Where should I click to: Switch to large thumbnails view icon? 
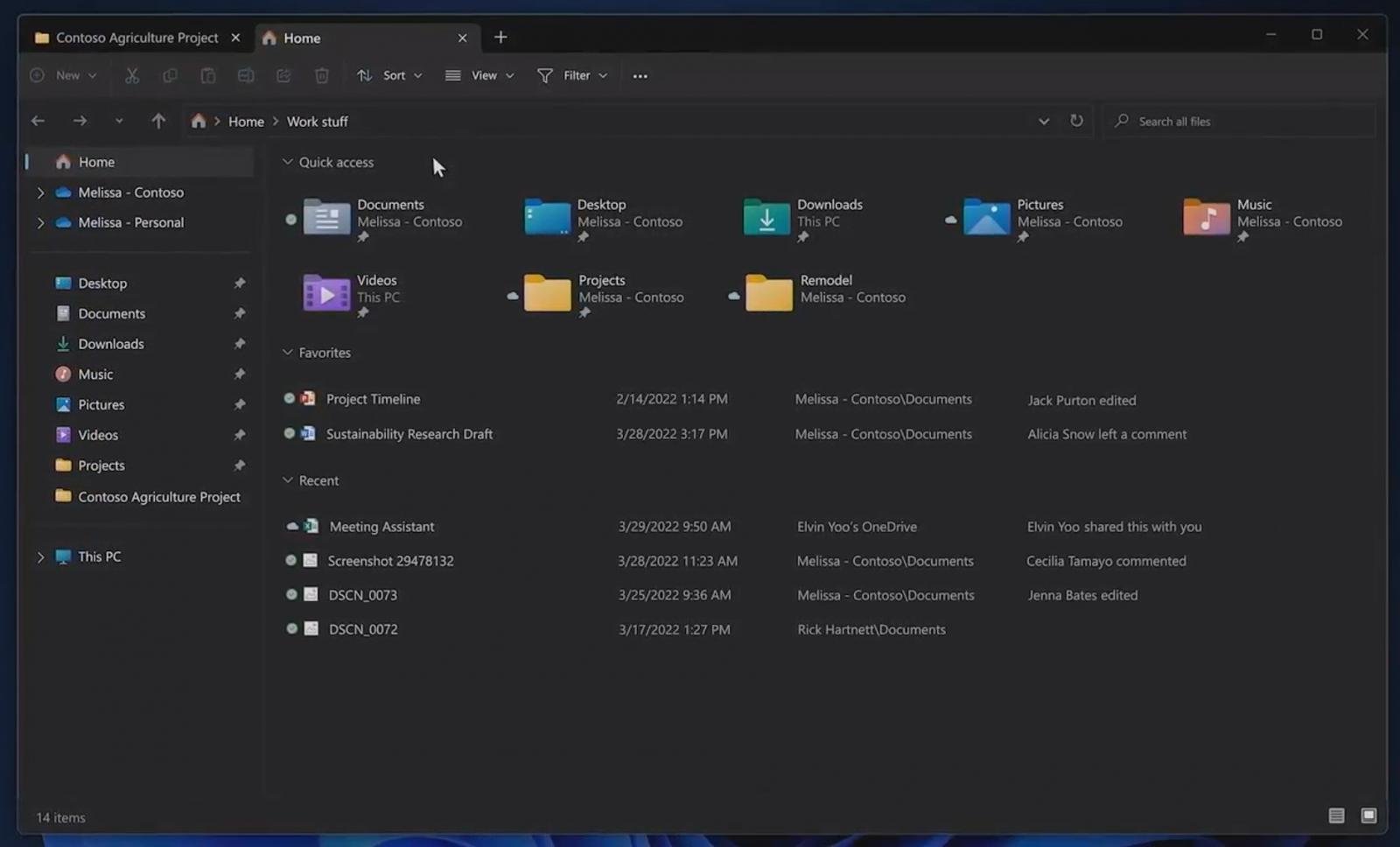click(1368, 815)
